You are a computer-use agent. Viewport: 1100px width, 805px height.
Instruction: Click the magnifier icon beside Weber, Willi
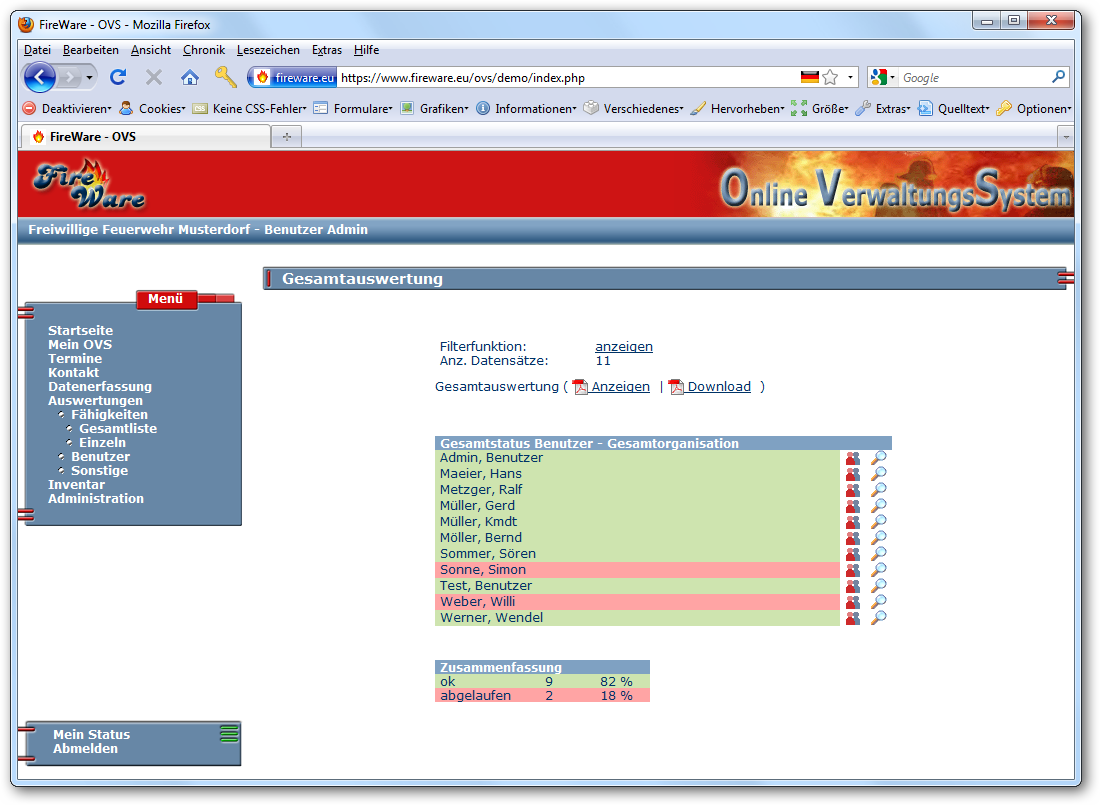coord(878,602)
